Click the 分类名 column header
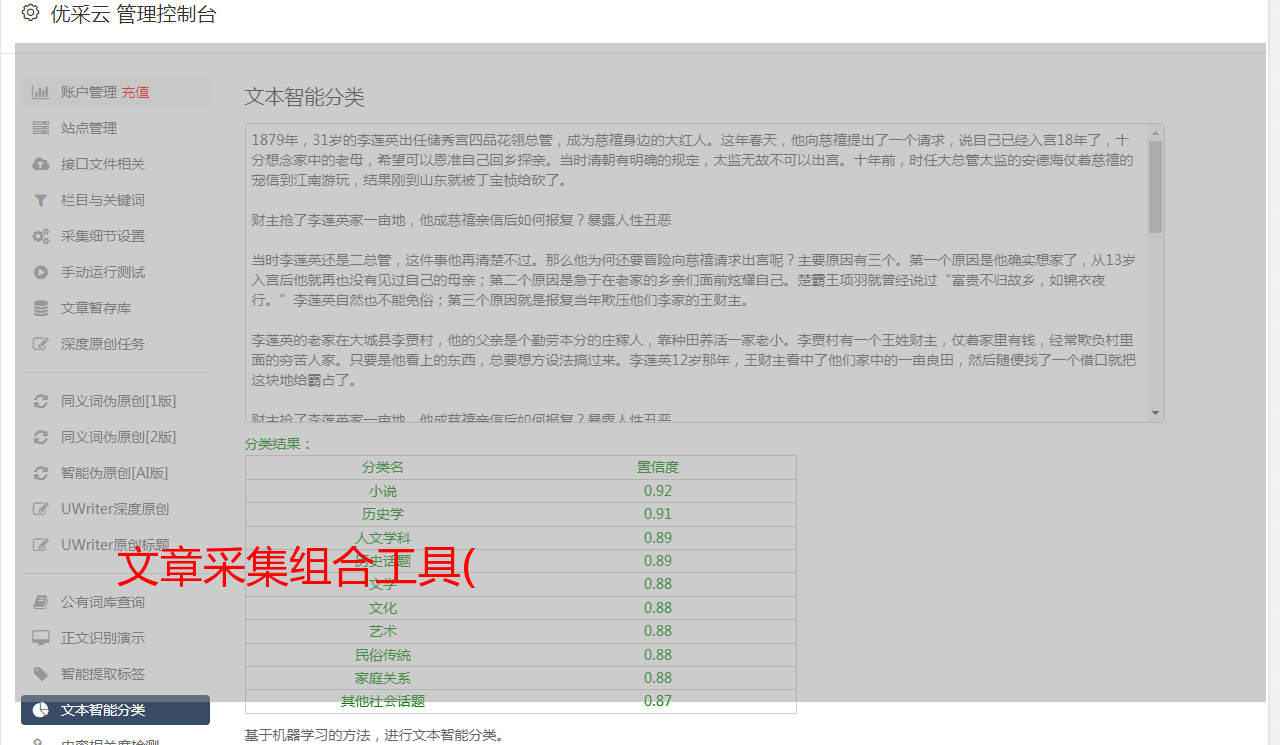Image resolution: width=1280 pixels, height=745 pixels. 383,467
